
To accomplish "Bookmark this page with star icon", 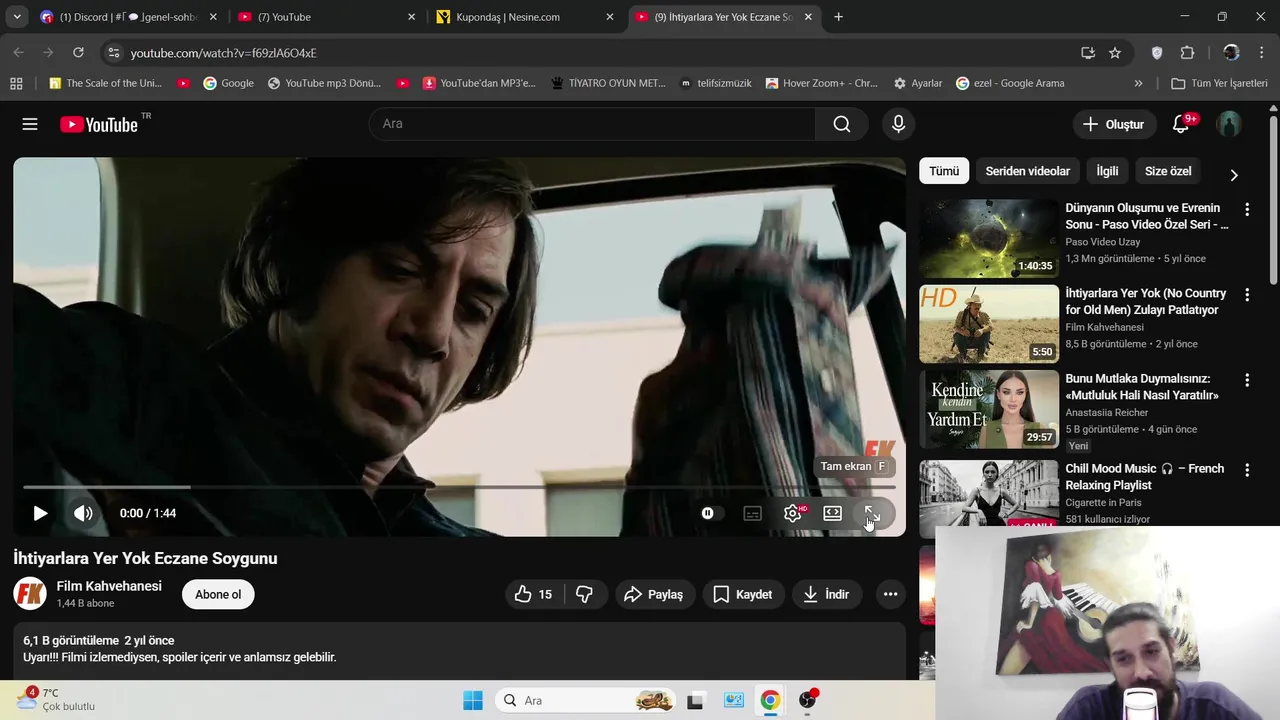I will pyautogui.click(x=1115, y=53).
